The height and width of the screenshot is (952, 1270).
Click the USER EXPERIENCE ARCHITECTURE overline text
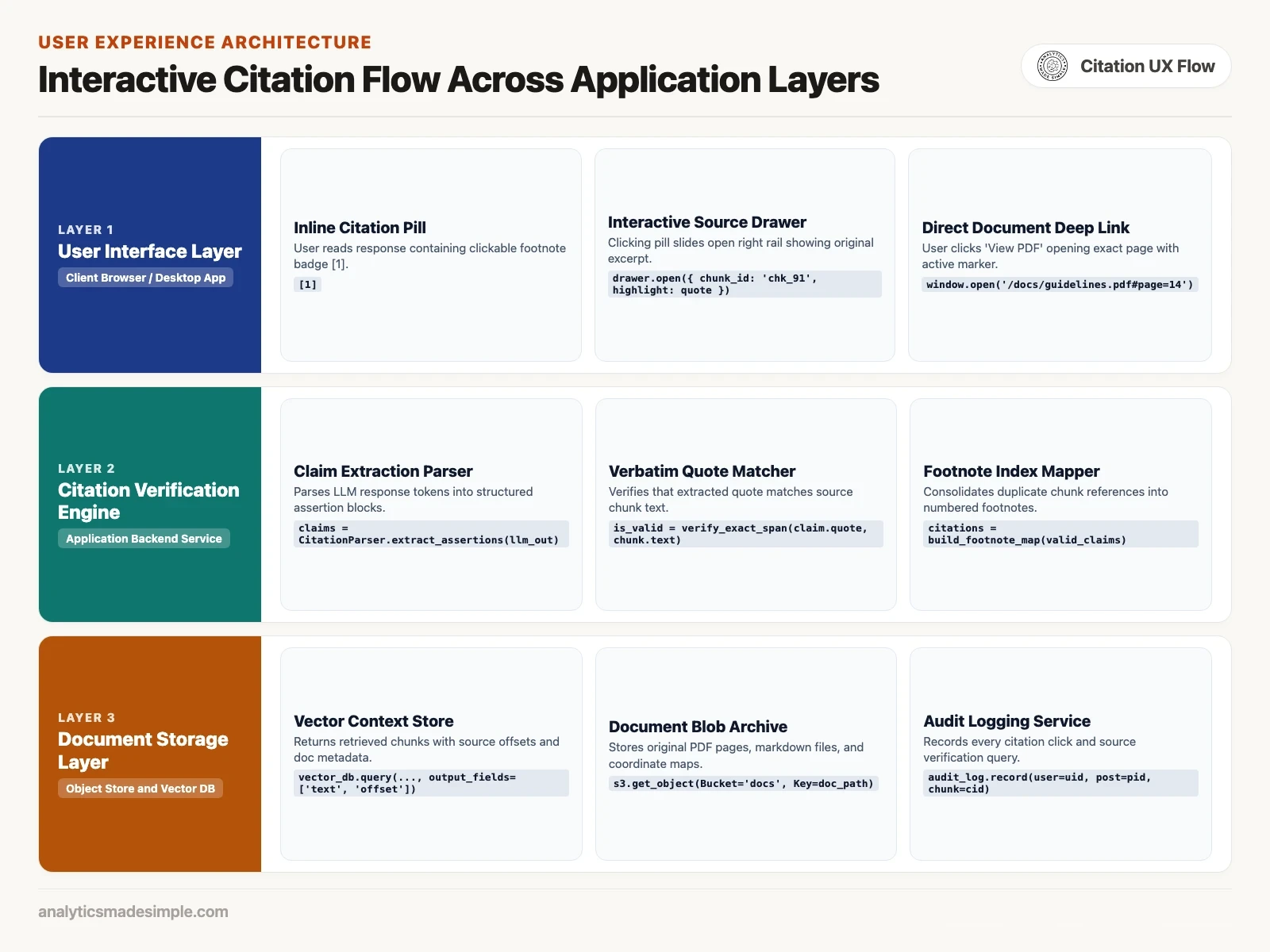coord(205,42)
